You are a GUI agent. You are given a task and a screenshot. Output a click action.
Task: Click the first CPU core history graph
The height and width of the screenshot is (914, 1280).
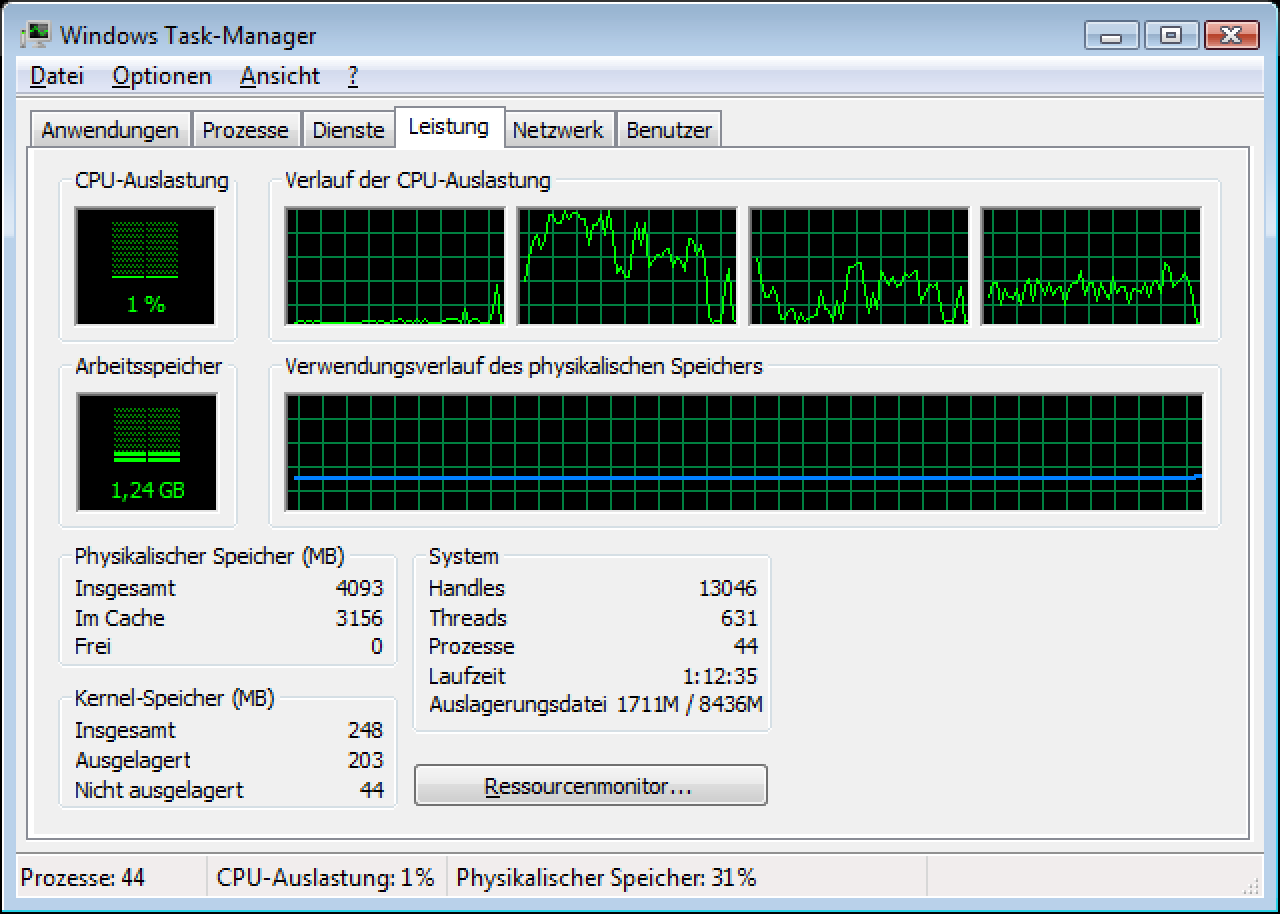(394, 266)
